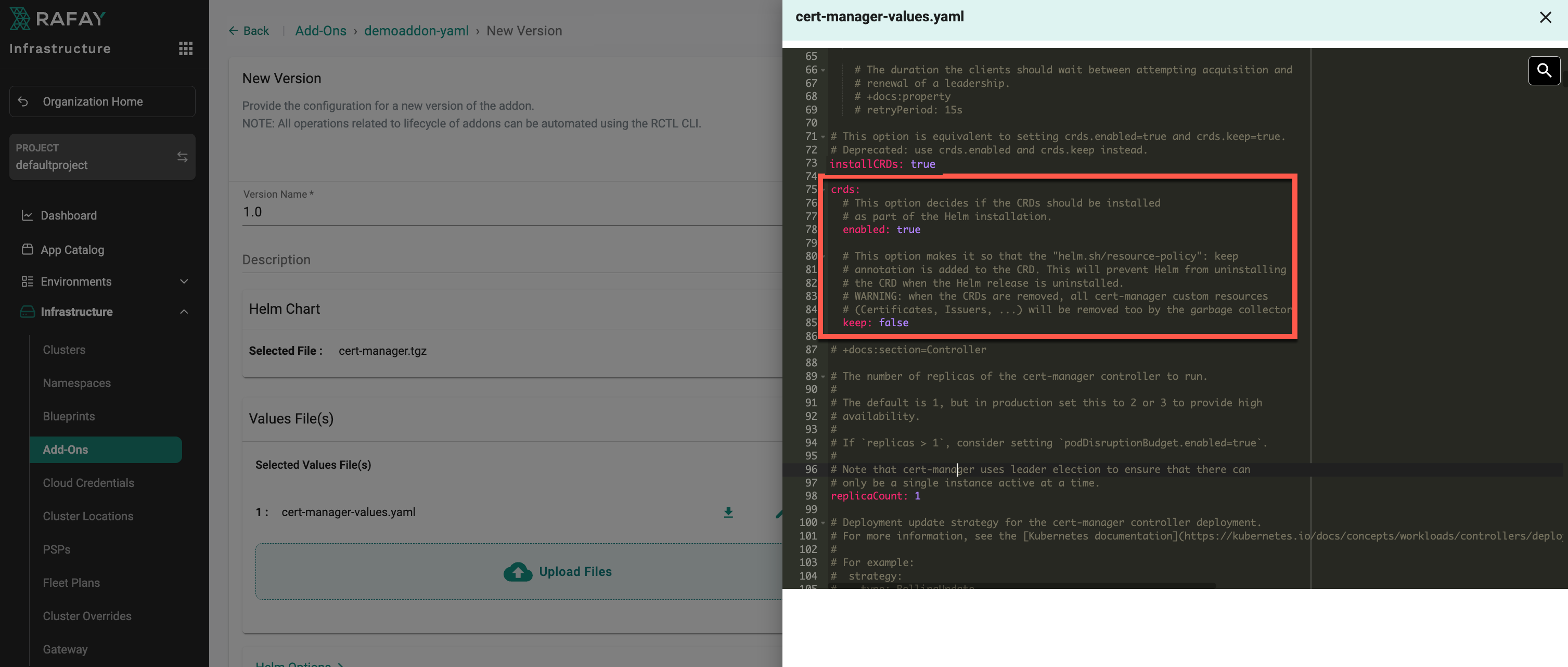Open the apps grid switcher icon
The image size is (1568, 667).
(x=186, y=49)
